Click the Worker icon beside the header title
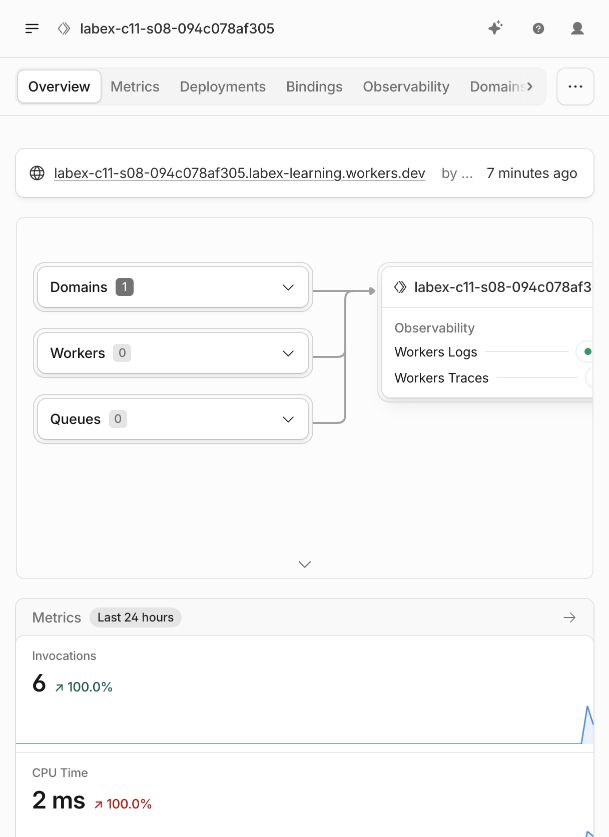Screen dimensions: 609x837 click(x=64, y=28)
